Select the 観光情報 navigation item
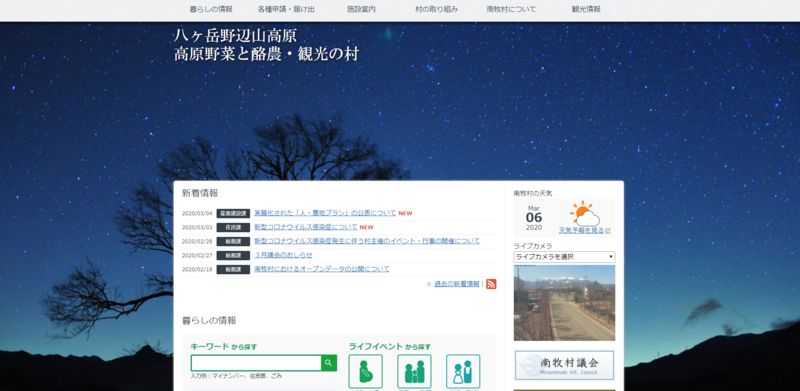This screenshot has width=800, height=391. coord(586,9)
